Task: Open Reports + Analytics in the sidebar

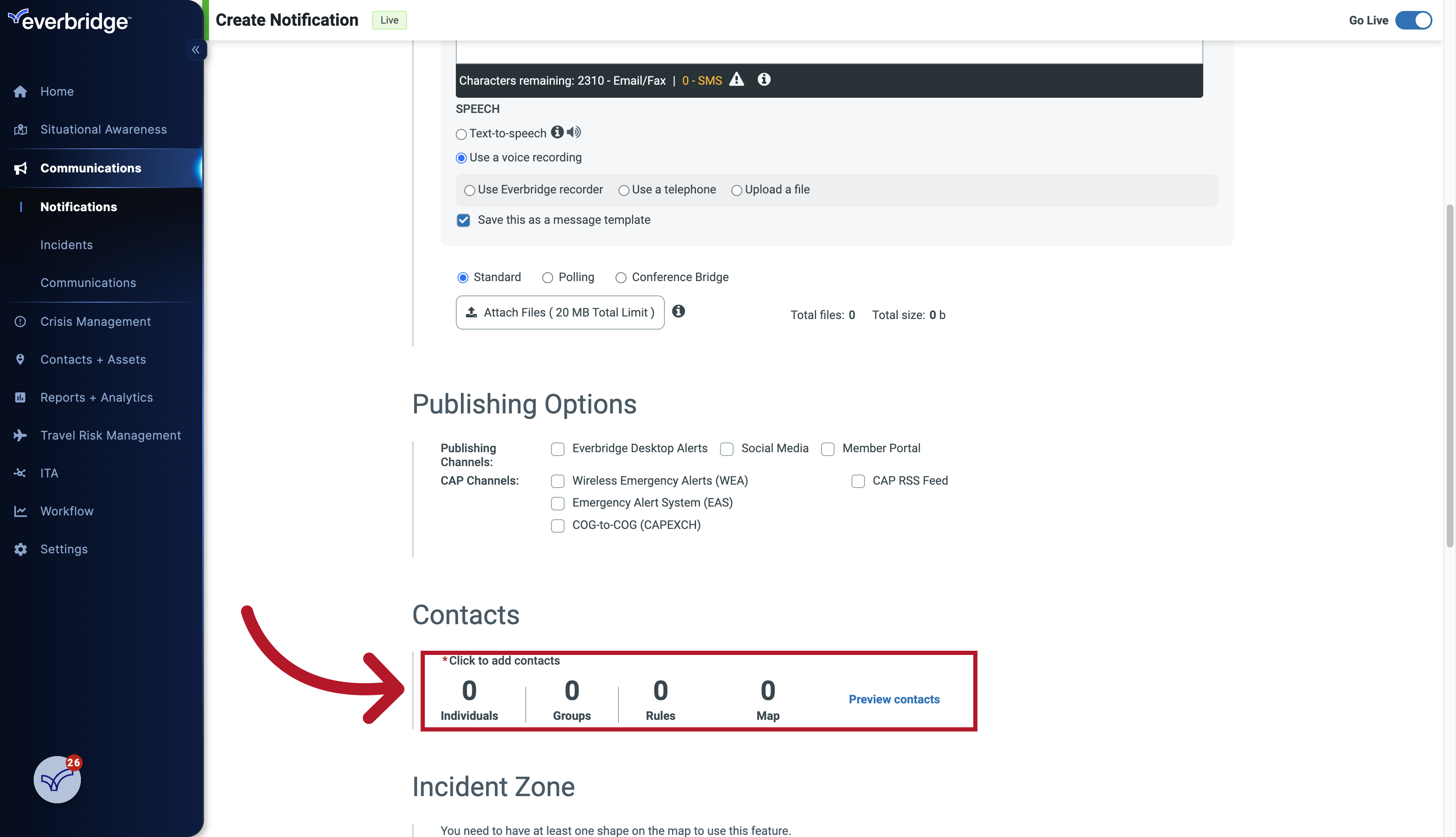Action: [96, 397]
